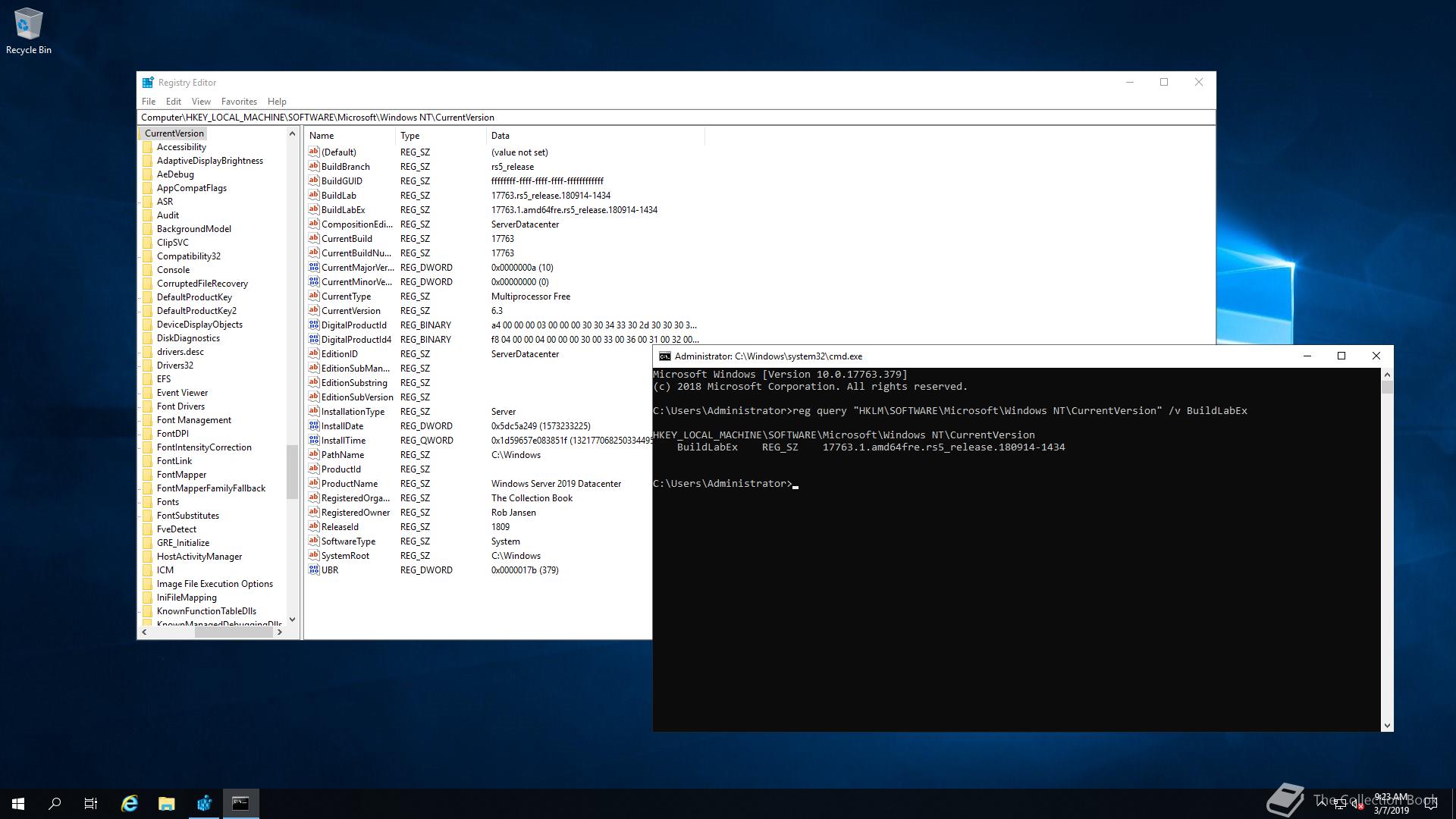Select the CorruptedFileRecovery tree key
This screenshot has width=1456, height=819.
[202, 284]
